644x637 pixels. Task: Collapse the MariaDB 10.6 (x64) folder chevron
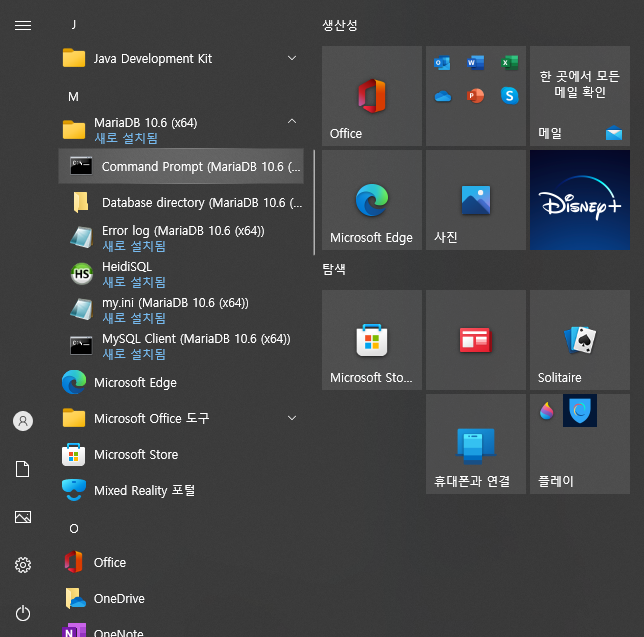[292, 121]
